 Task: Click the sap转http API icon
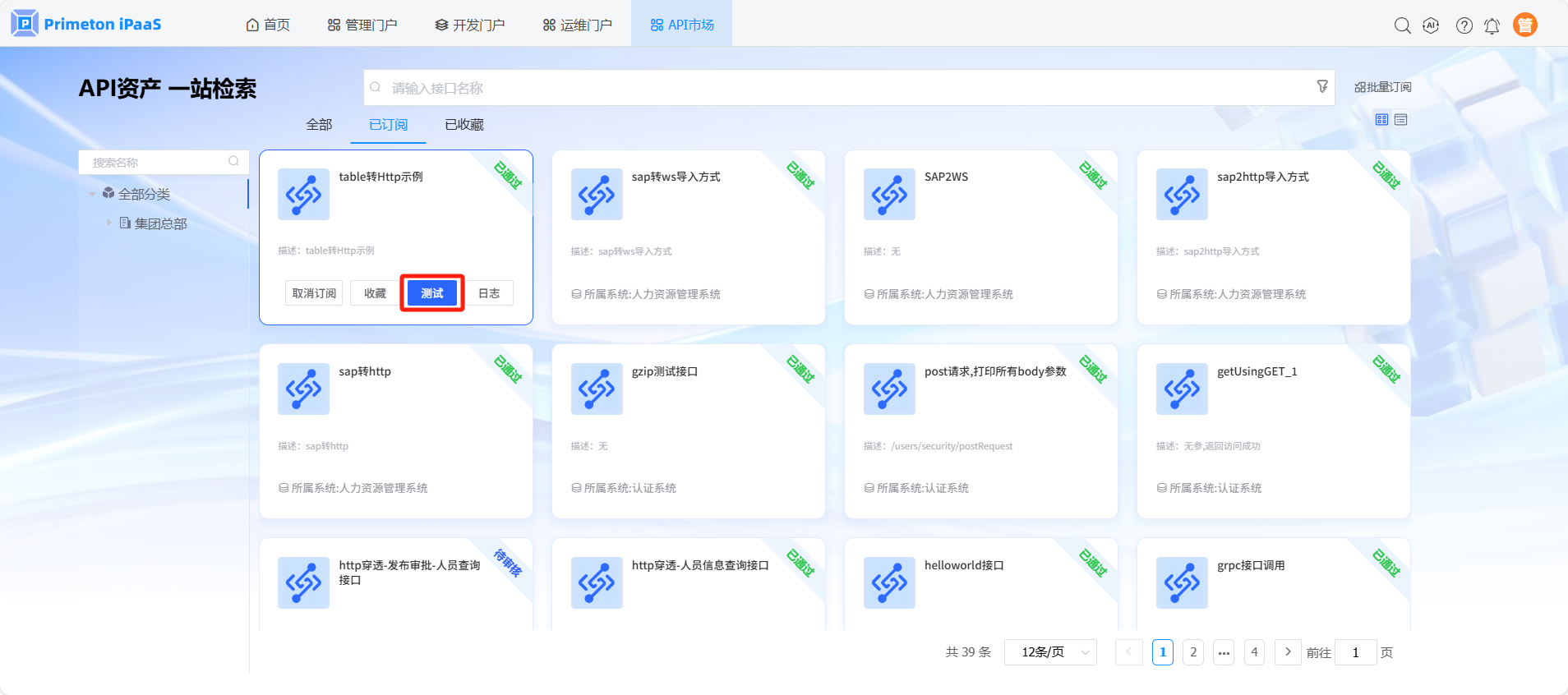pyautogui.click(x=303, y=389)
